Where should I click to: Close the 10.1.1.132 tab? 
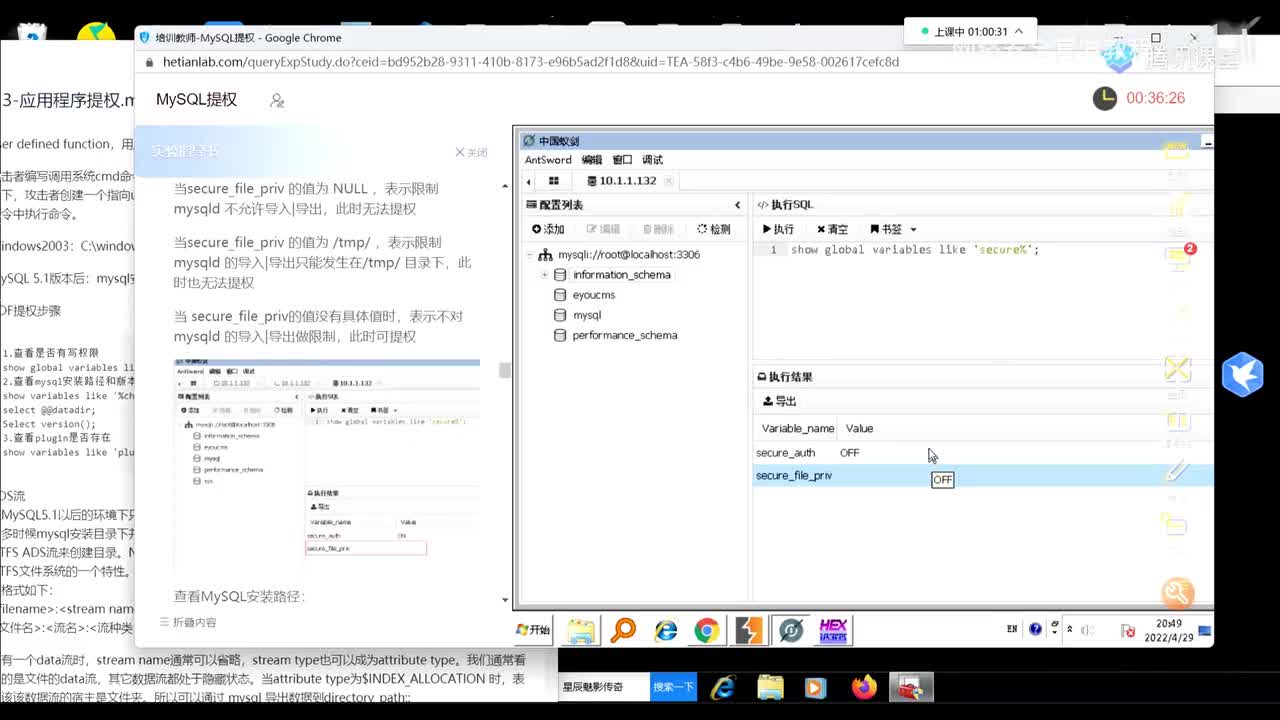(x=669, y=181)
